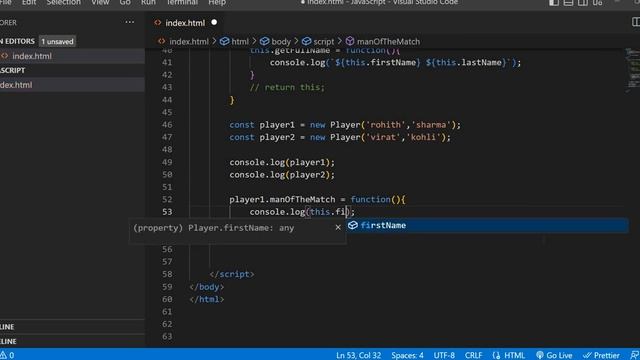Open the html breadcrumb segment
Screen dimensions: 640x360
(240, 41)
